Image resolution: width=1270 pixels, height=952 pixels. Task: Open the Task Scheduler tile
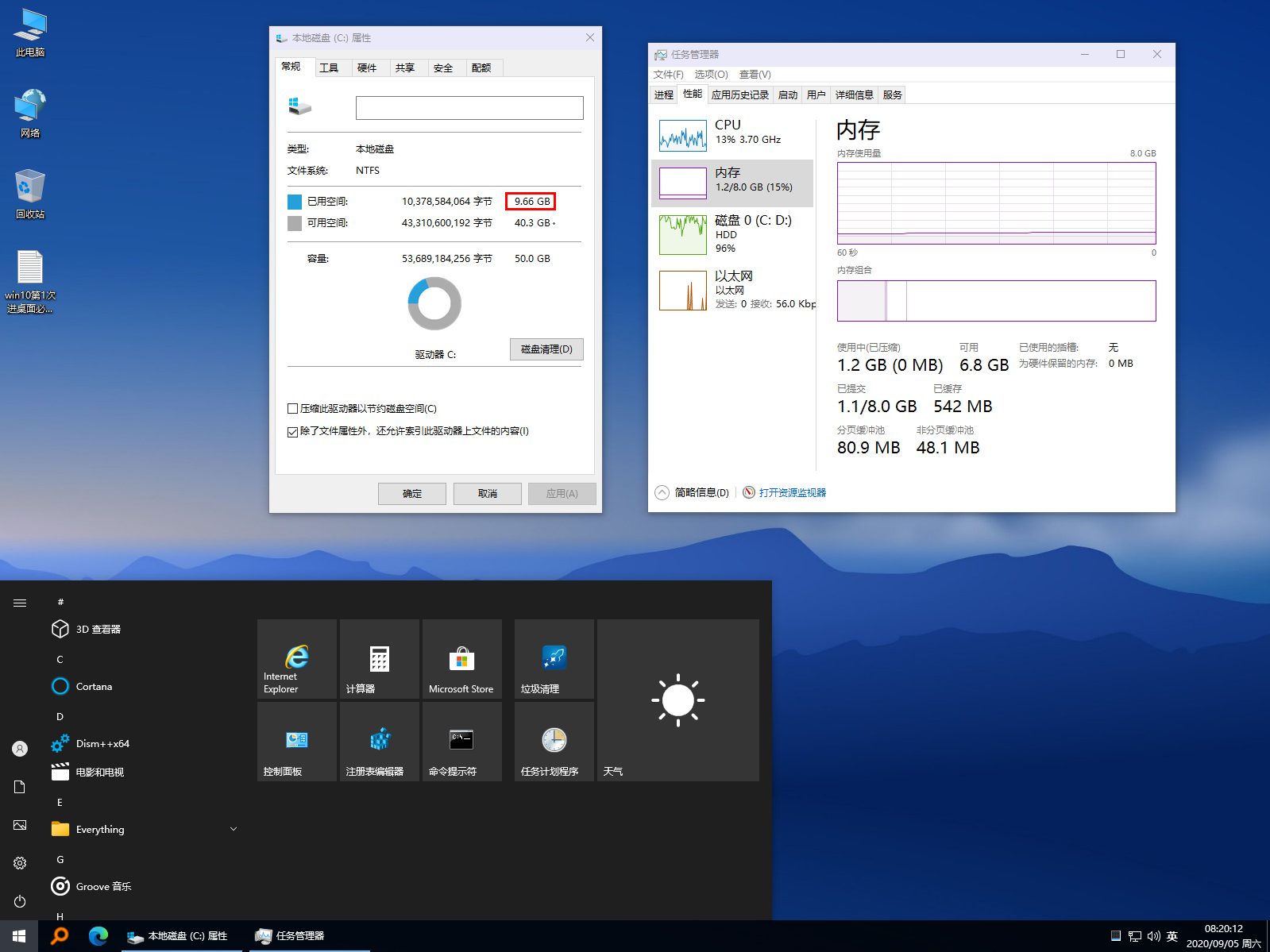pos(554,742)
